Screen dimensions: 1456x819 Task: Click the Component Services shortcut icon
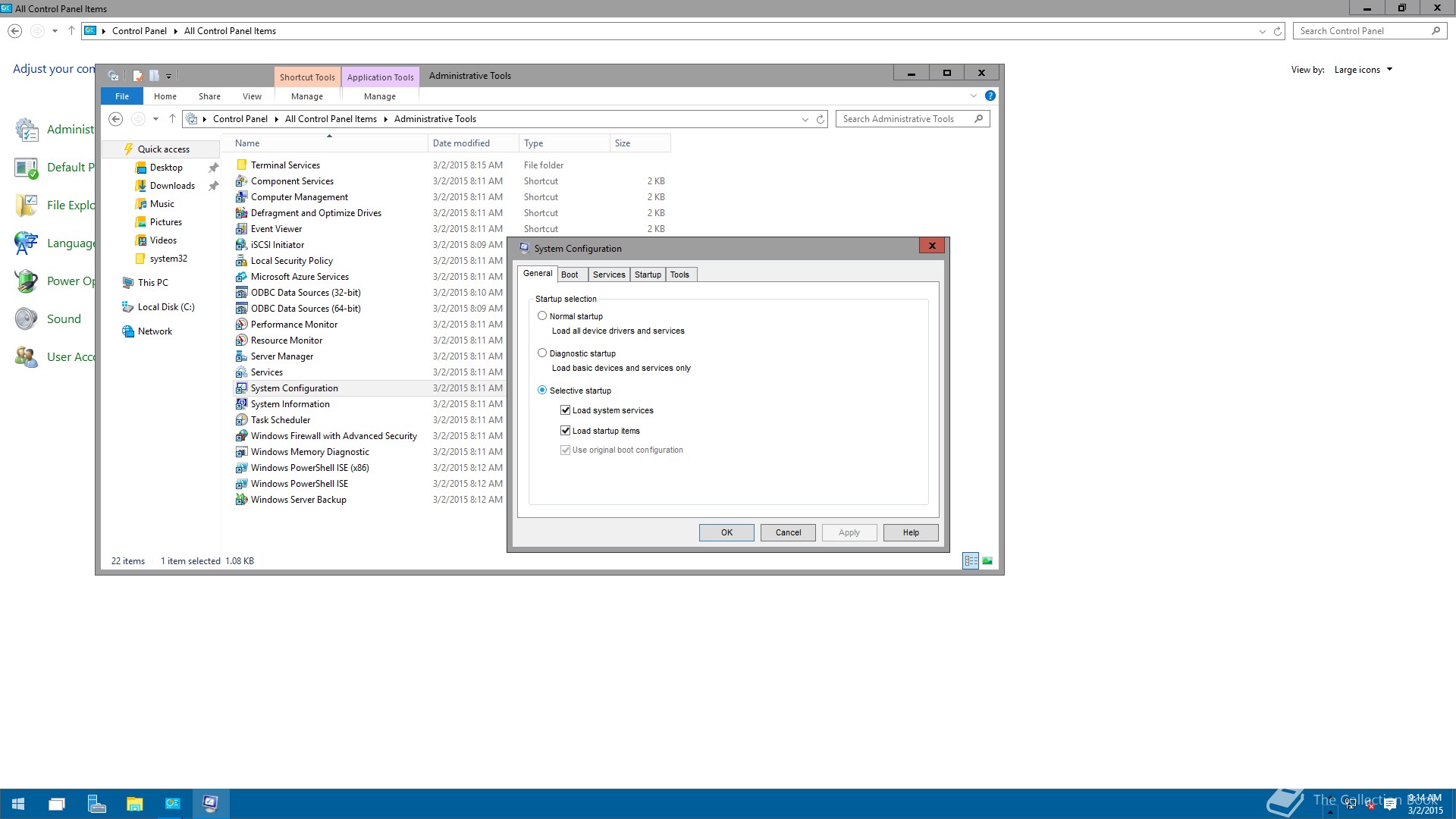(x=241, y=181)
